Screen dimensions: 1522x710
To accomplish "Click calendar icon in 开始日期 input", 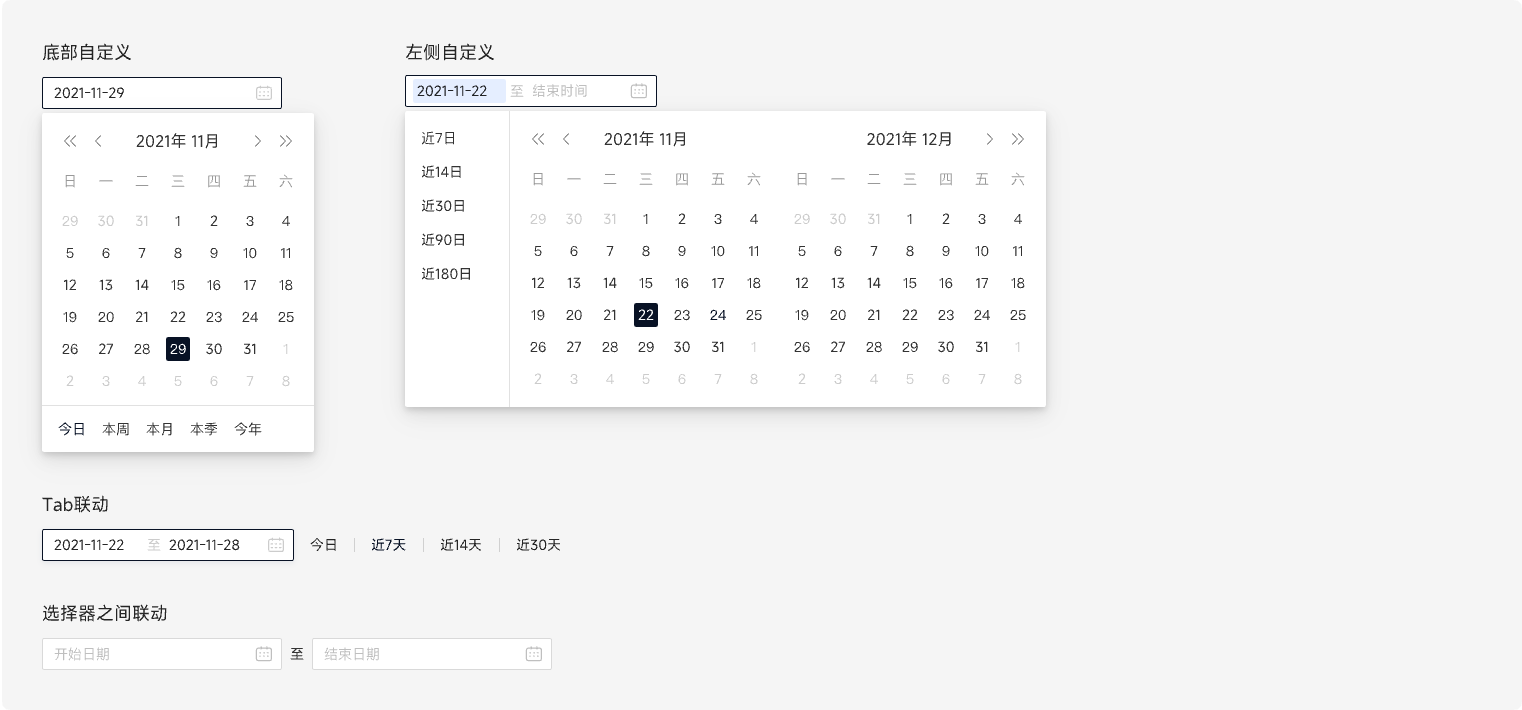I will point(264,654).
